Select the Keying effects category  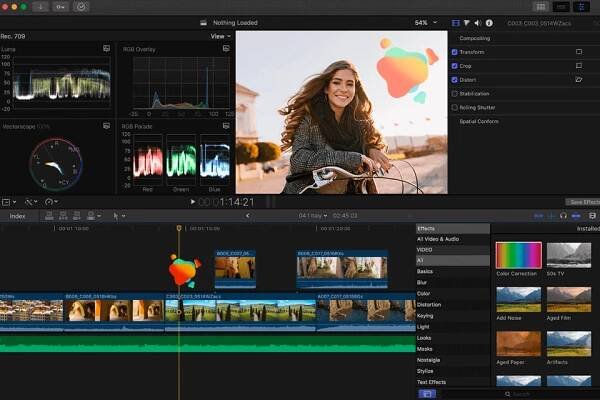pyautogui.click(x=453, y=316)
